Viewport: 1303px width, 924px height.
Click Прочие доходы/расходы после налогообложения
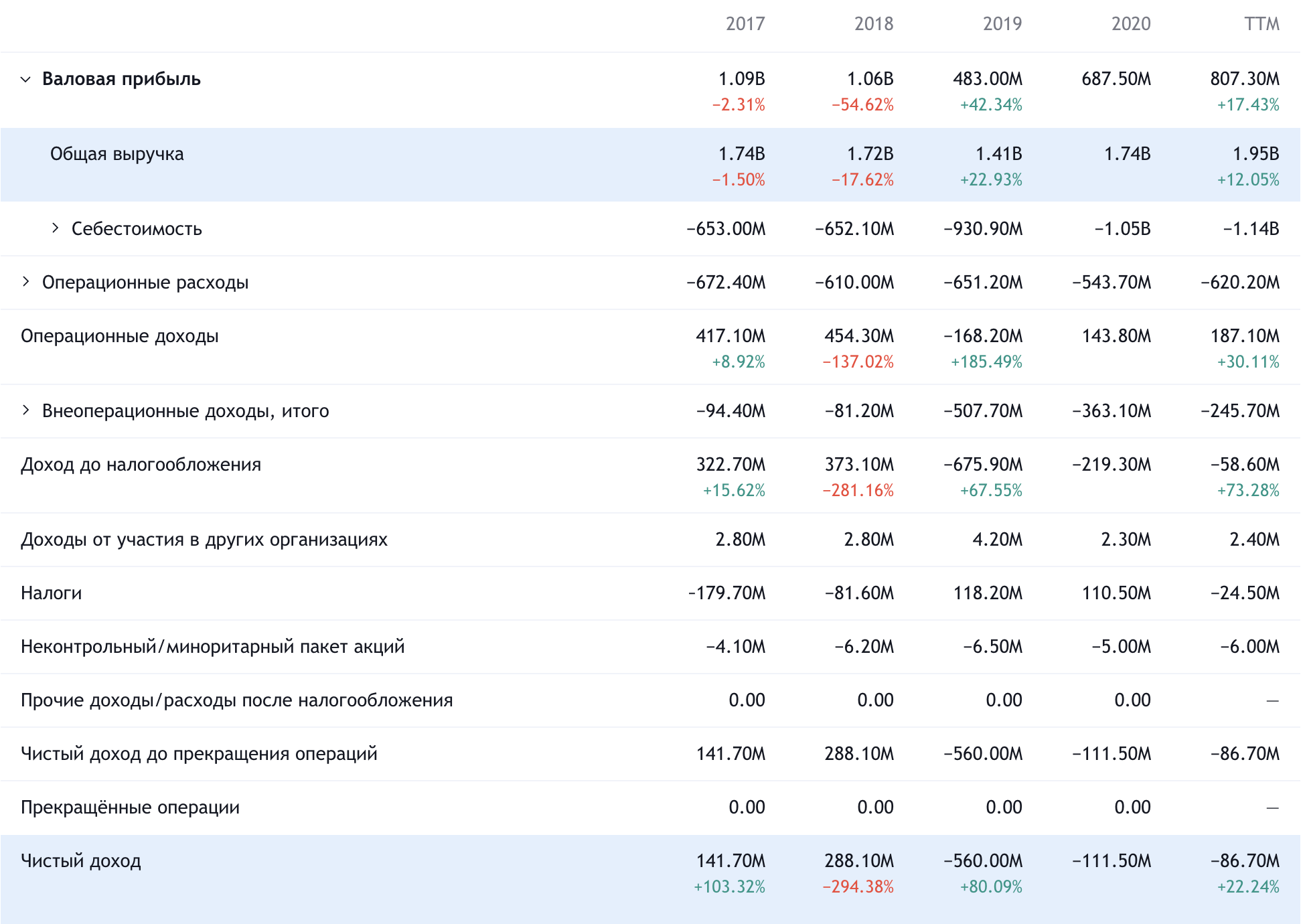click(x=237, y=700)
